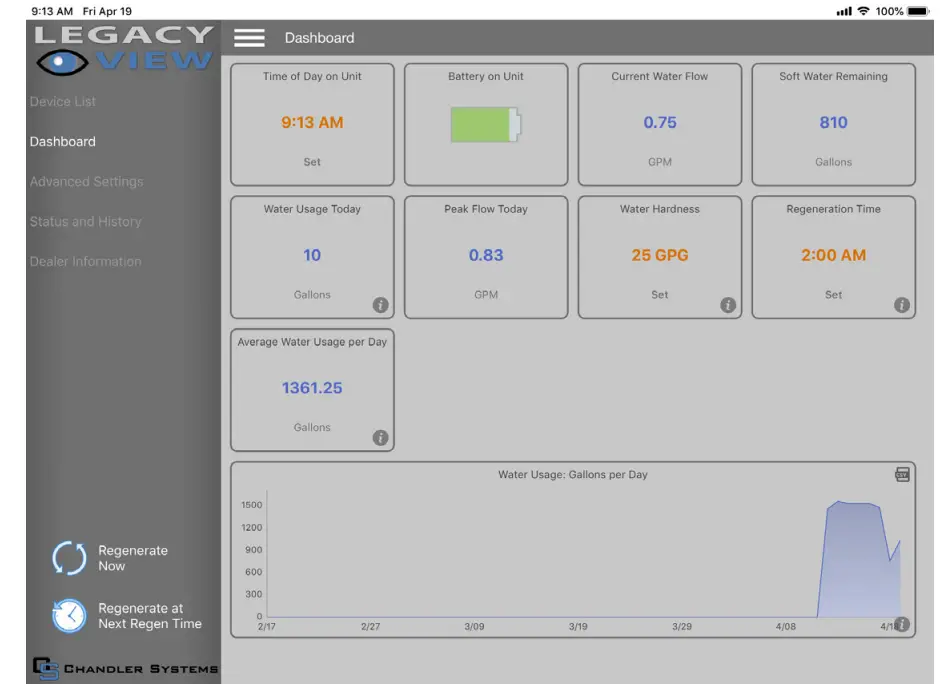Click the Regenerate at Next Regen Time clock icon

(69, 616)
